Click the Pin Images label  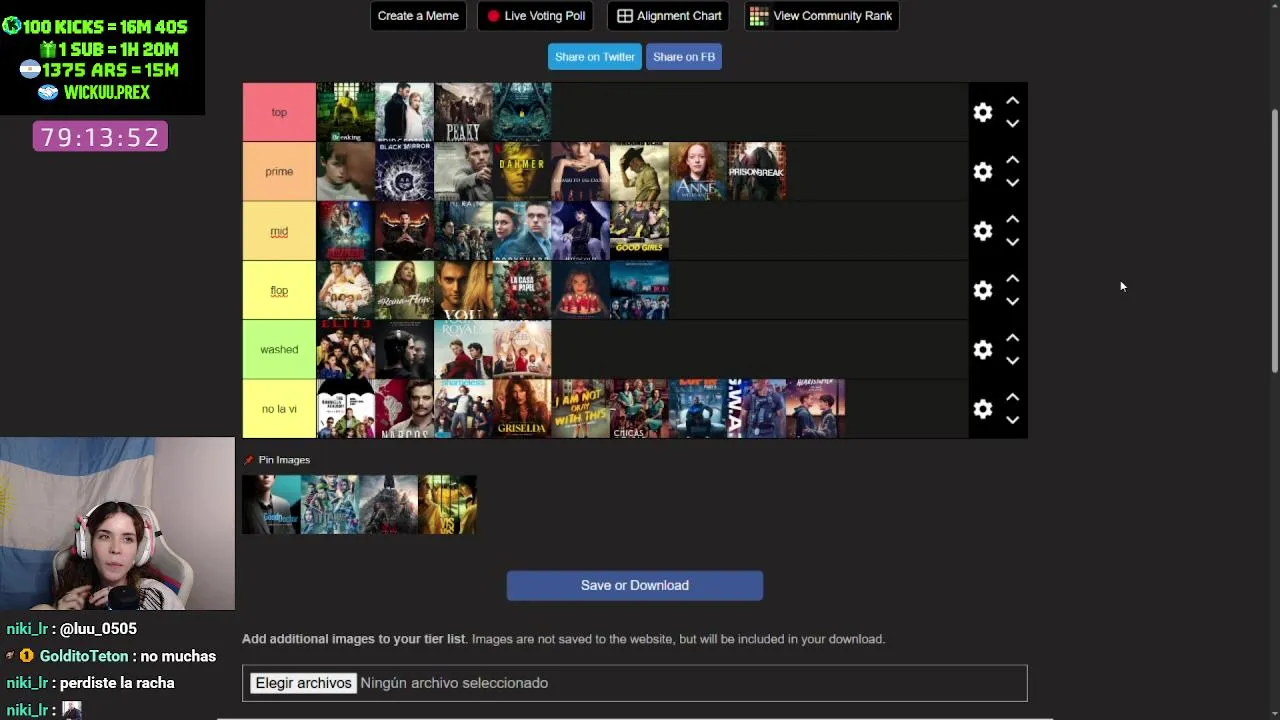click(284, 460)
